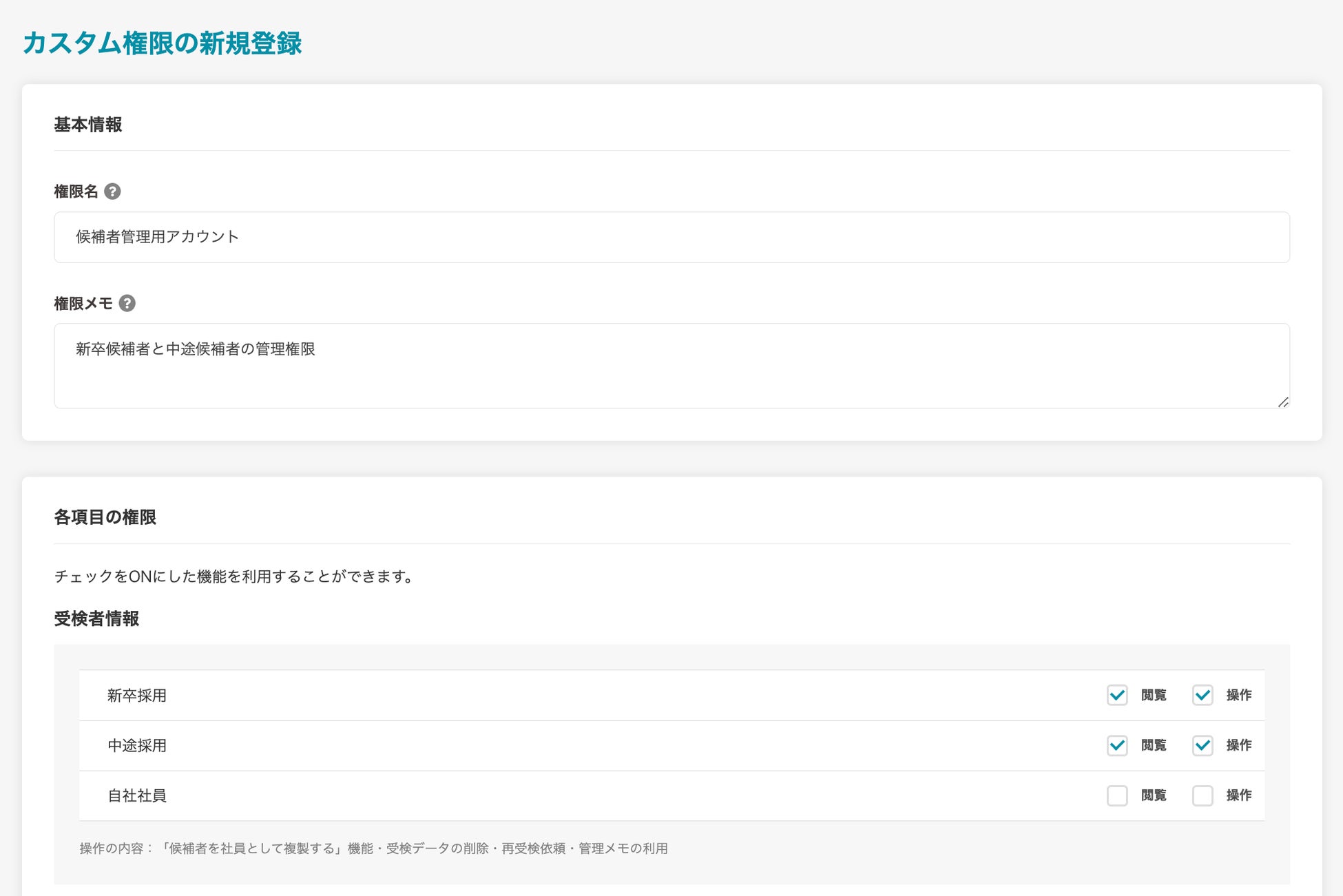Click the resize handle of the 権限メモ textarea
Viewport: 1343px width, 896px height.
click(1282, 402)
